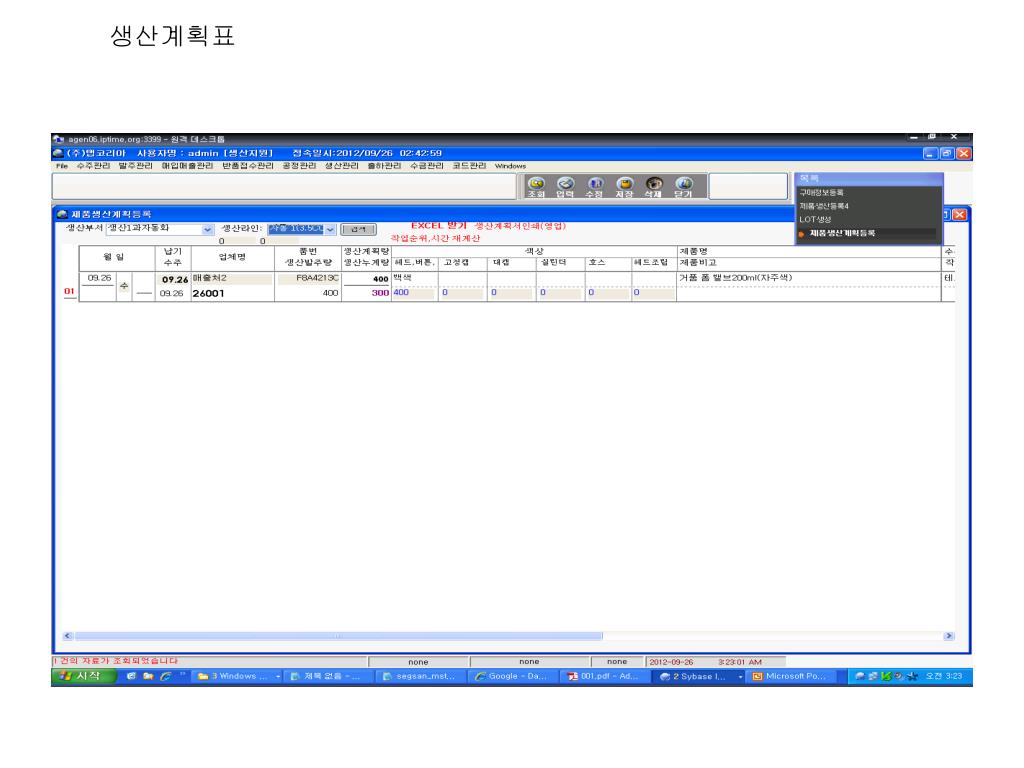Click the segsan_mst taskbar button
The height and width of the screenshot is (768, 1024).
pyautogui.click(x=420, y=677)
